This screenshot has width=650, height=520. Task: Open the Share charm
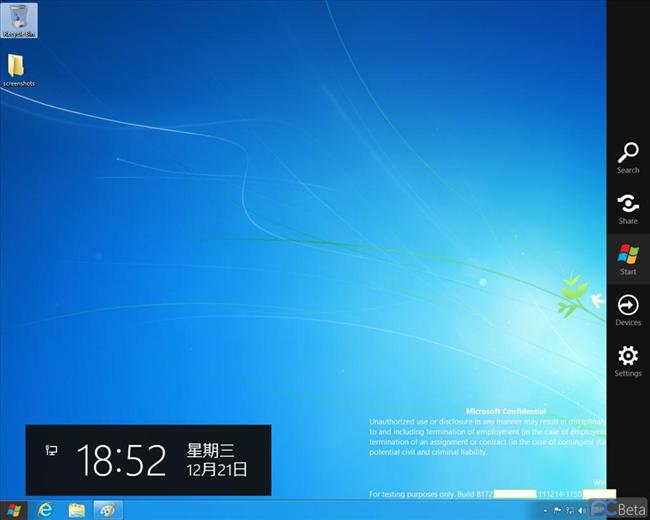coord(628,209)
